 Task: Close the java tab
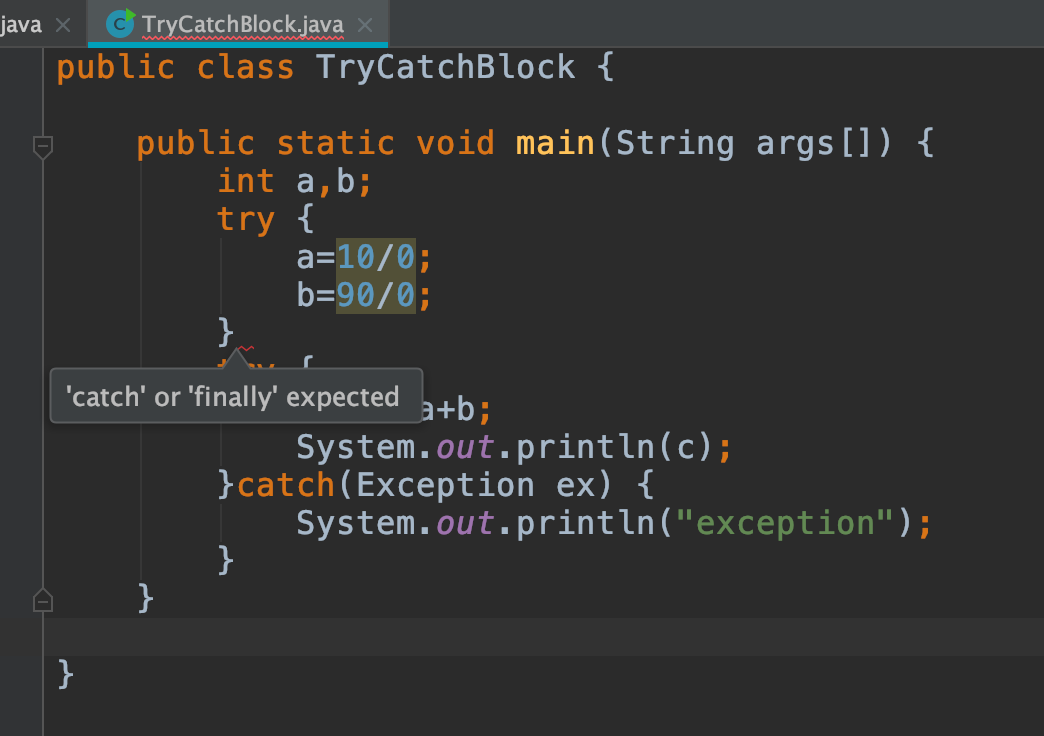pyautogui.click(x=61, y=26)
